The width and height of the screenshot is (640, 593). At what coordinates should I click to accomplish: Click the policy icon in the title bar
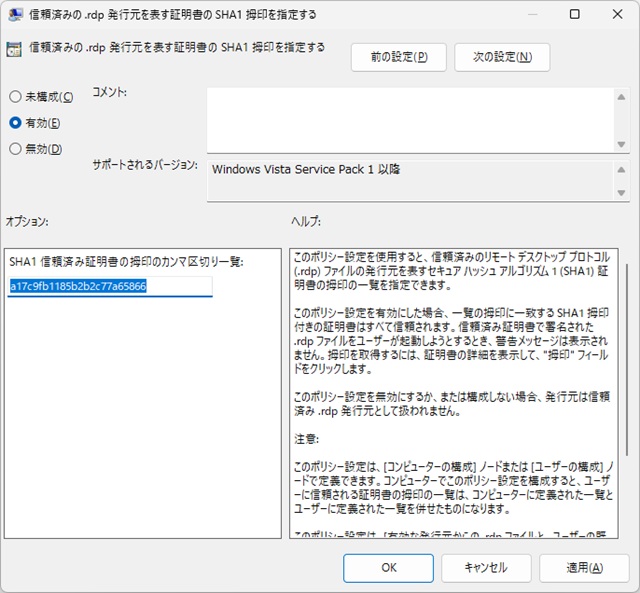click(x=15, y=15)
